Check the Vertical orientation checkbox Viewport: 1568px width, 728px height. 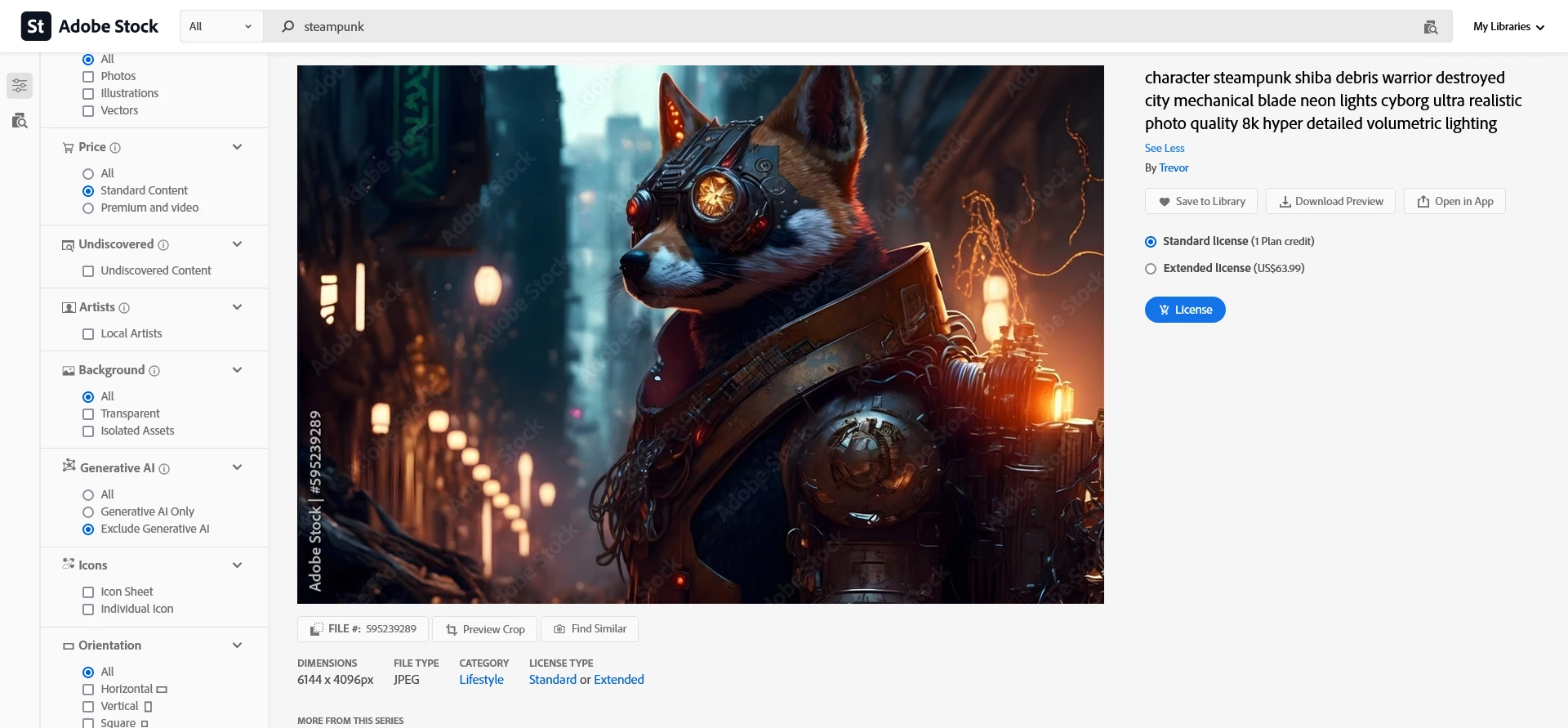88,707
